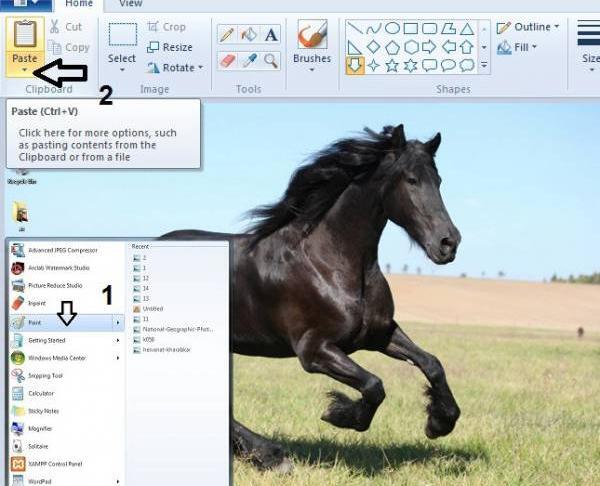Open the shape Fill dropdown
Image resolution: width=600 pixels, height=486 pixels.
point(517,47)
